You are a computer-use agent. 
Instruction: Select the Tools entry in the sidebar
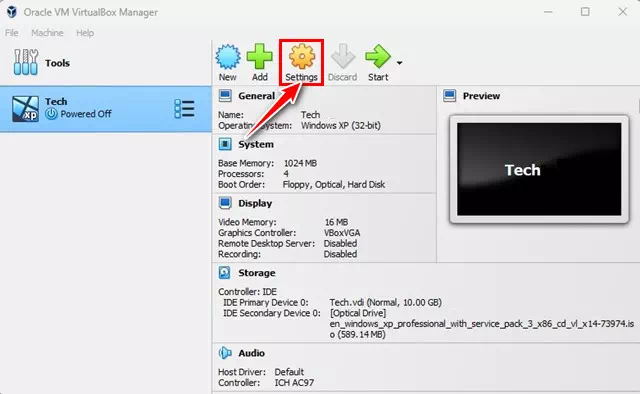(x=106, y=63)
